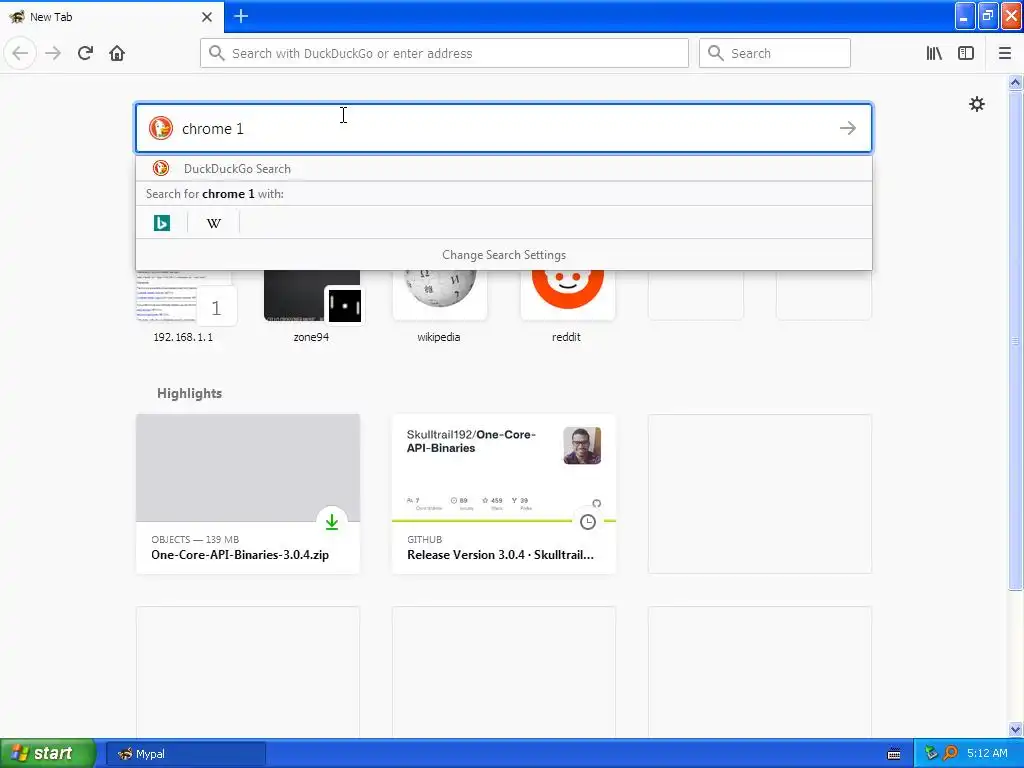Click the toolbar Search box
This screenshot has height=768, width=1024.
click(x=775, y=53)
